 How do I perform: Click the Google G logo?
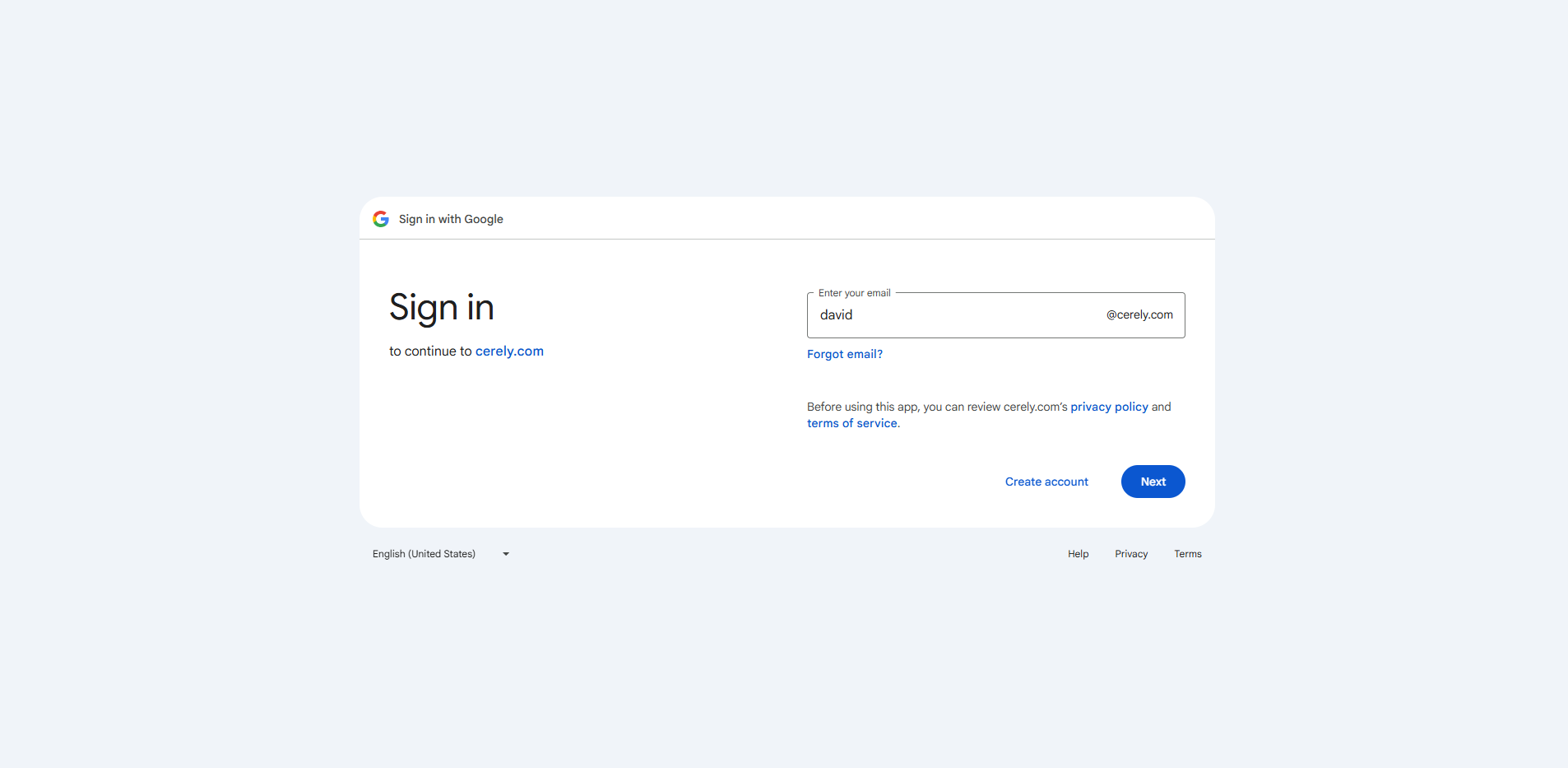tap(380, 219)
